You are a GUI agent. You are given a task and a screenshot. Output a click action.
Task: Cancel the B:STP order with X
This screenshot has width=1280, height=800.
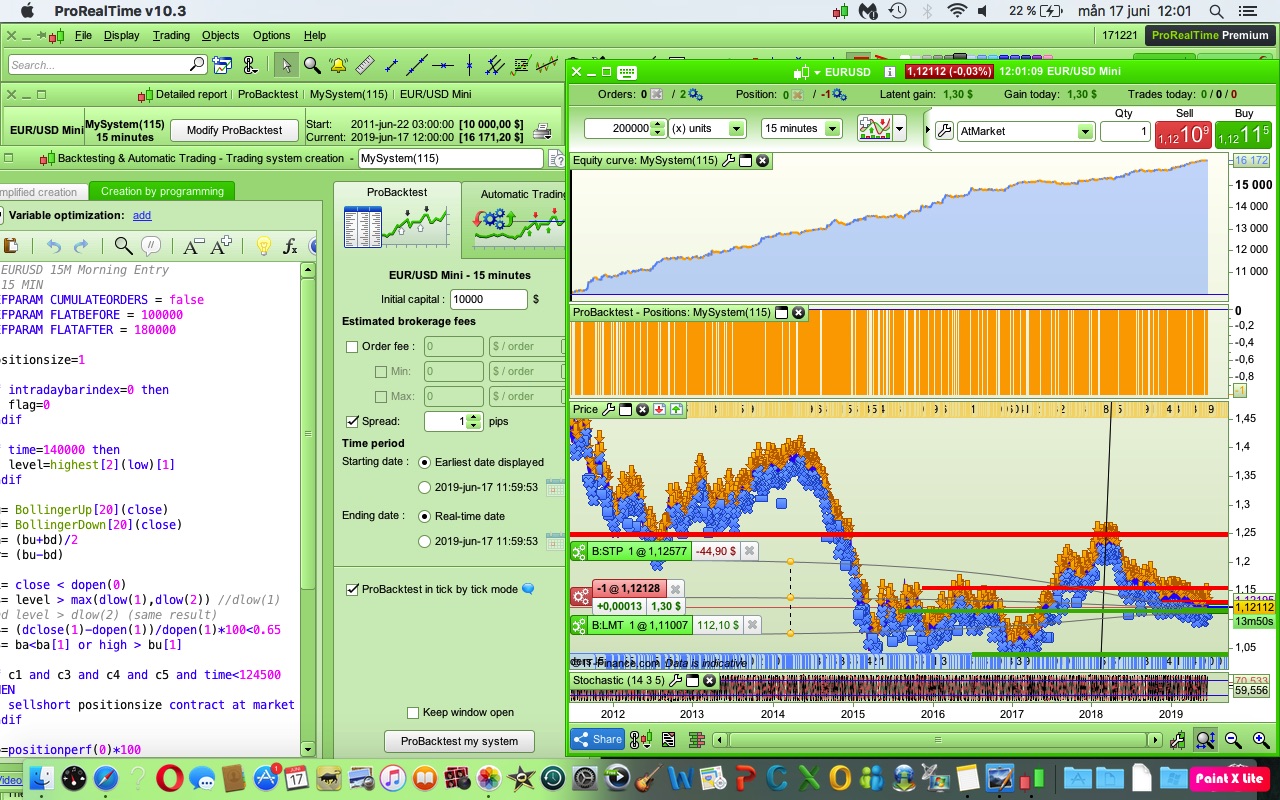(x=749, y=551)
